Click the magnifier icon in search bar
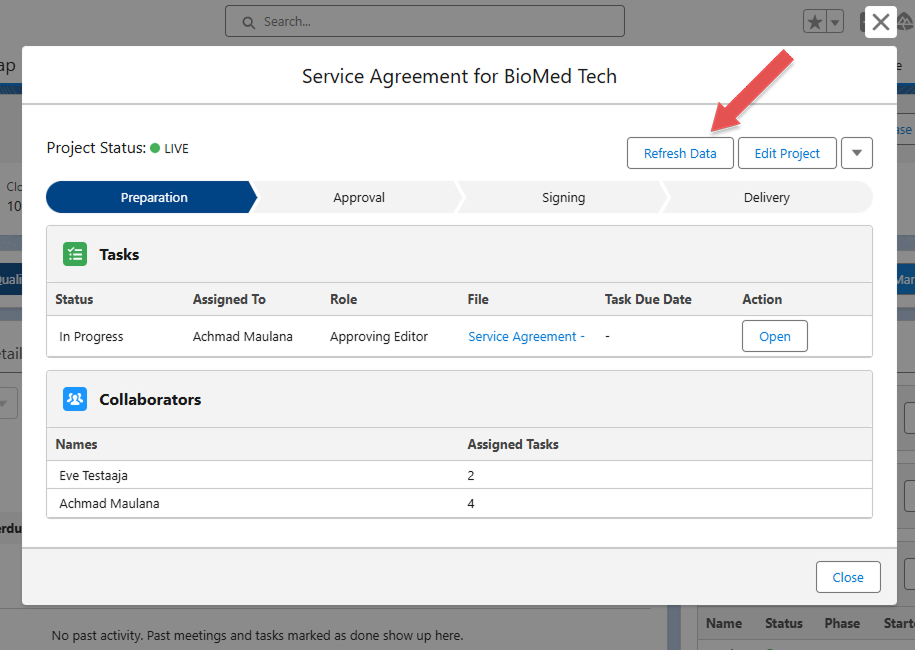This screenshot has height=650, width=915. click(246, 21)
